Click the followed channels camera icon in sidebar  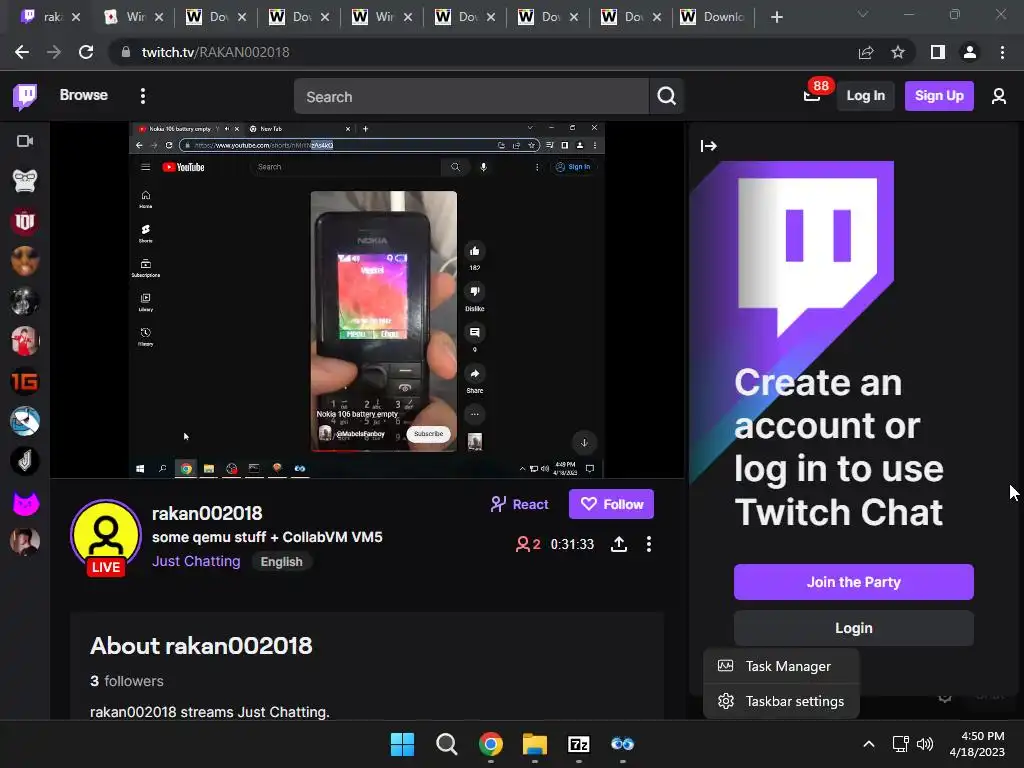[x=25, y=141]
